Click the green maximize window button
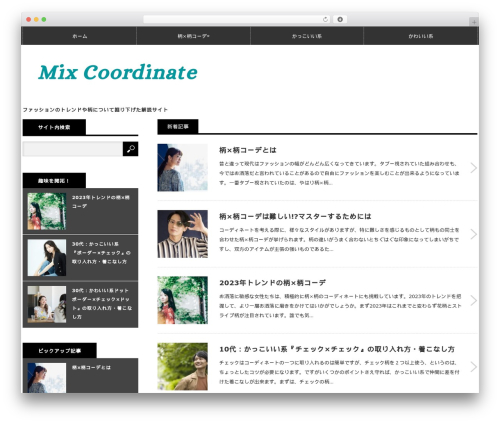Screen dimensions: 500x423 coord(44,19)
